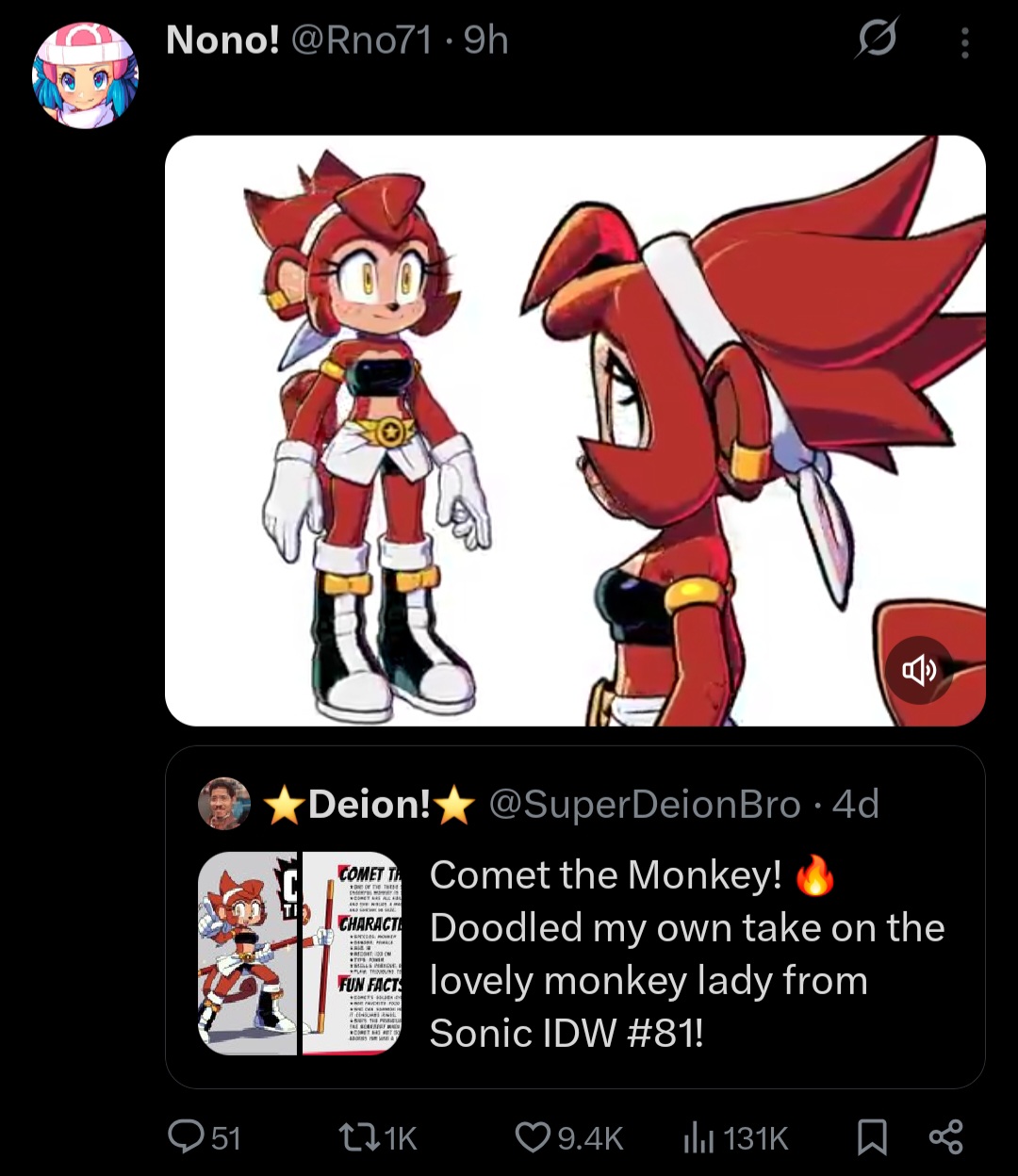Open the three-dot more options menu

pos(964,42)
